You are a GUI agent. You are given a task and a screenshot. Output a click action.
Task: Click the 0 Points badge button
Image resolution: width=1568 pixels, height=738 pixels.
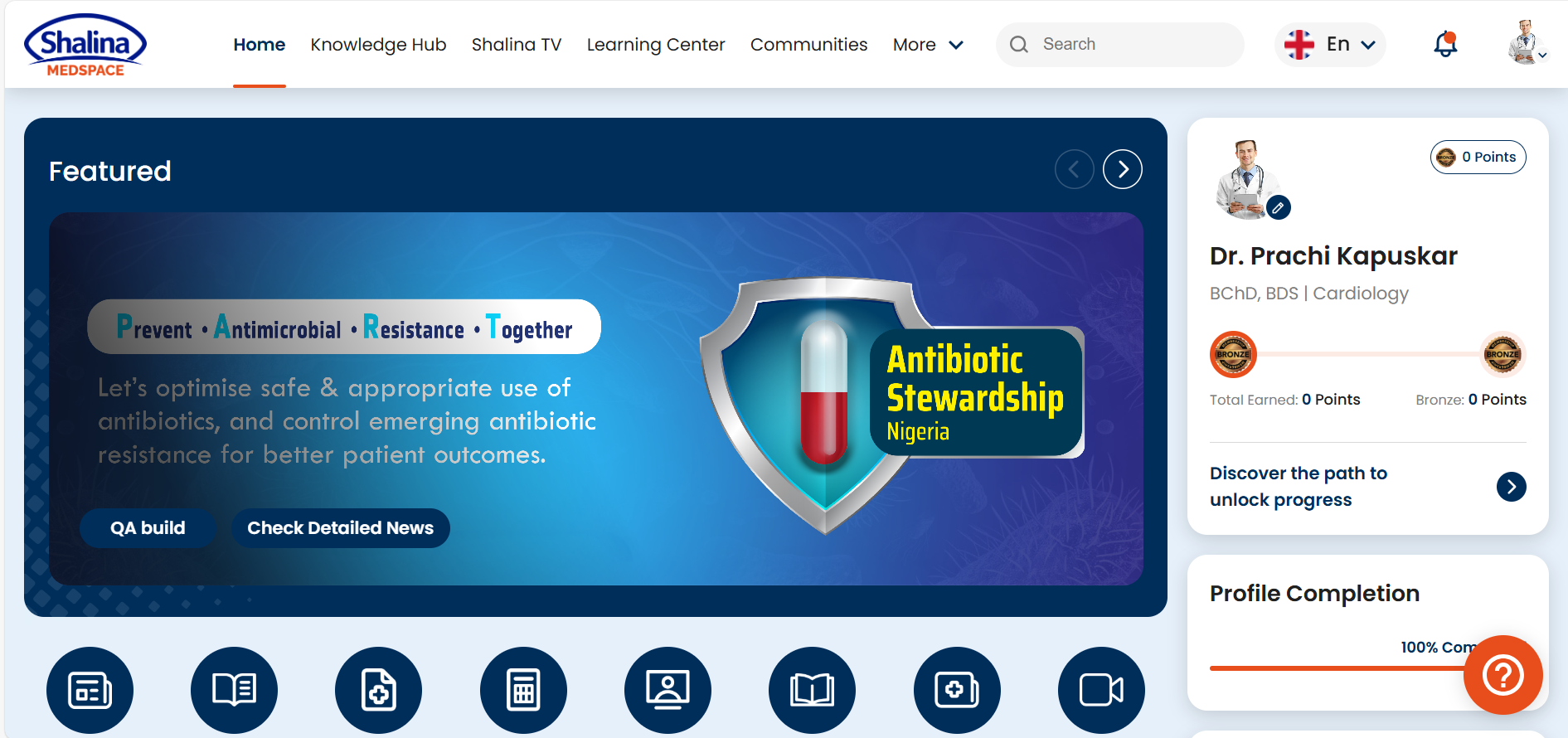[1478, 157]
